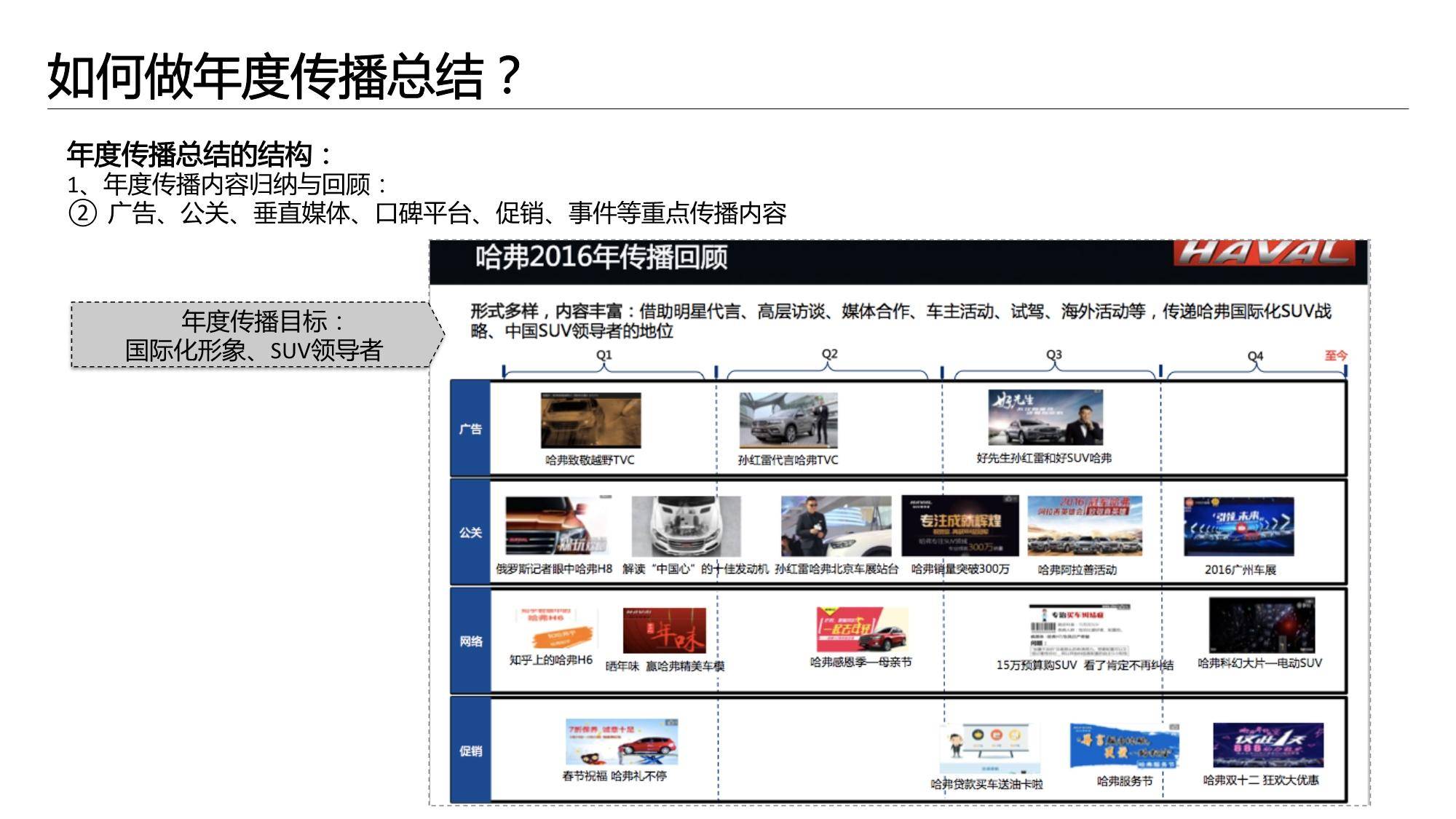Open the 哈弗双十二 狂欢大优惠 thumbnail

(1268, 745)
